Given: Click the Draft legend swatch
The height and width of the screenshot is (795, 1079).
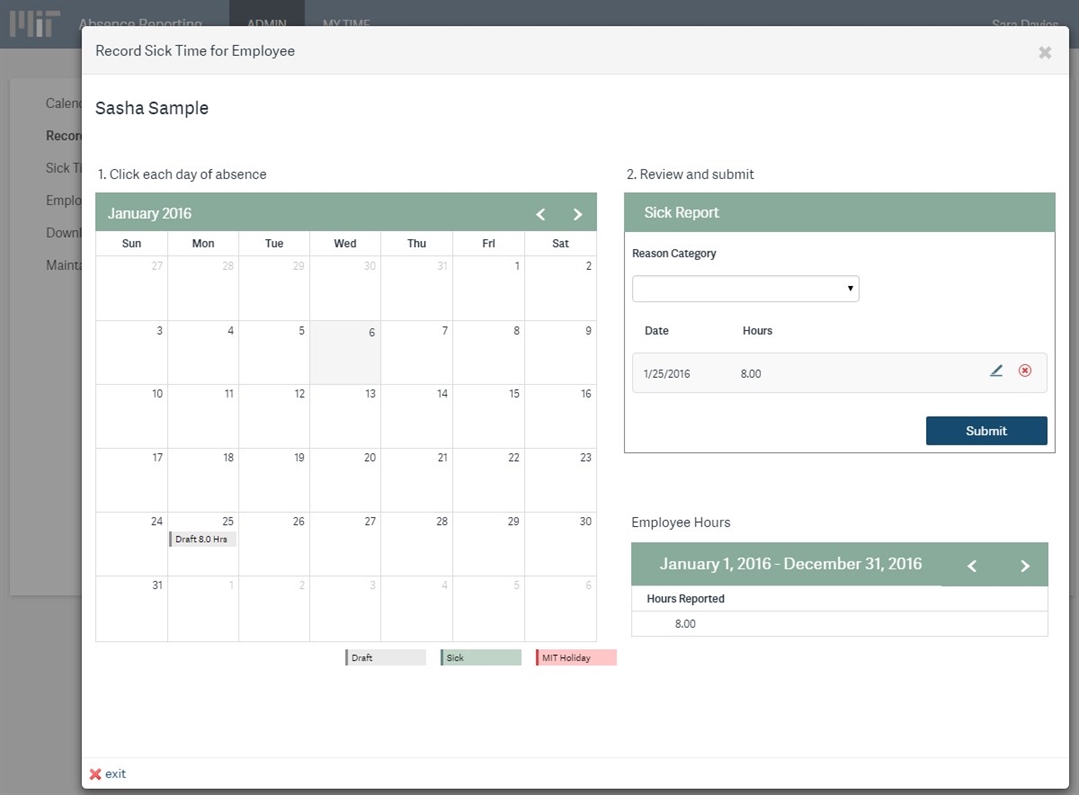Looking at the screenshot, I should [x=386, y=658].
